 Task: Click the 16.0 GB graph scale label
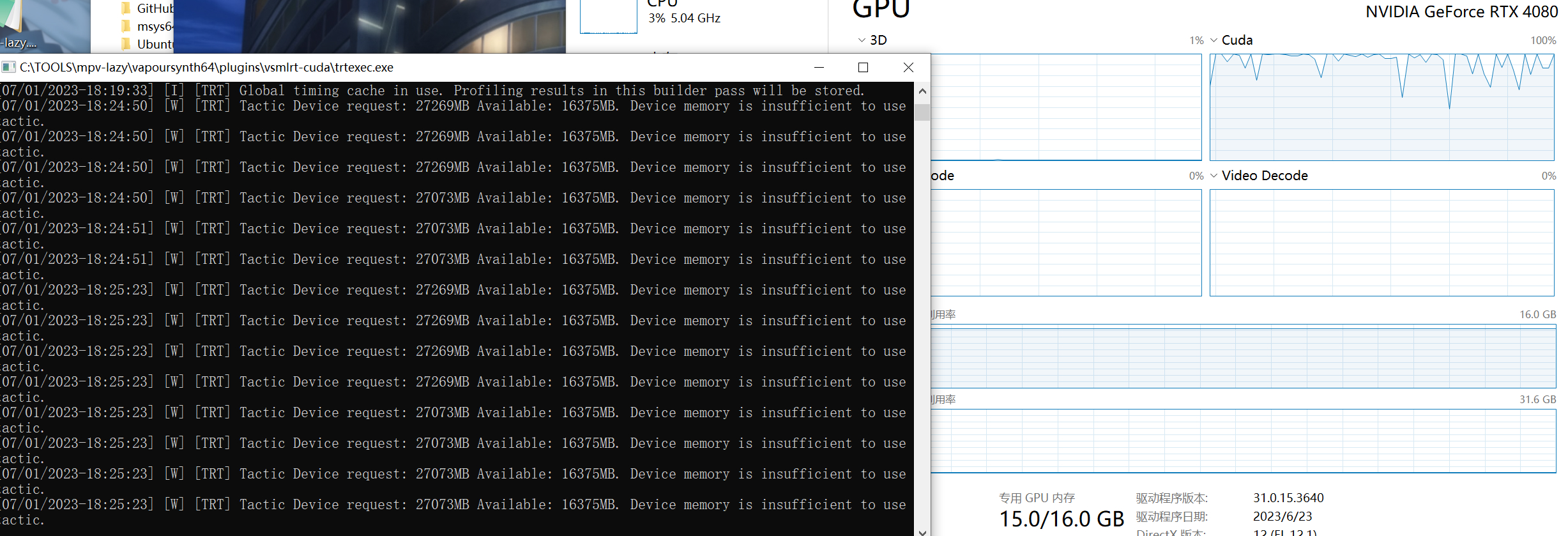click(1537, 314)
